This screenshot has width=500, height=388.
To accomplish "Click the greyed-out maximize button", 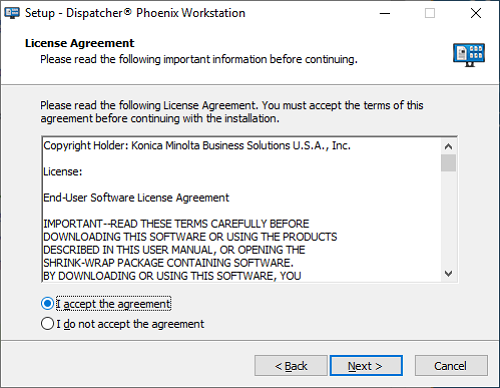I will [x=430, y=13].
